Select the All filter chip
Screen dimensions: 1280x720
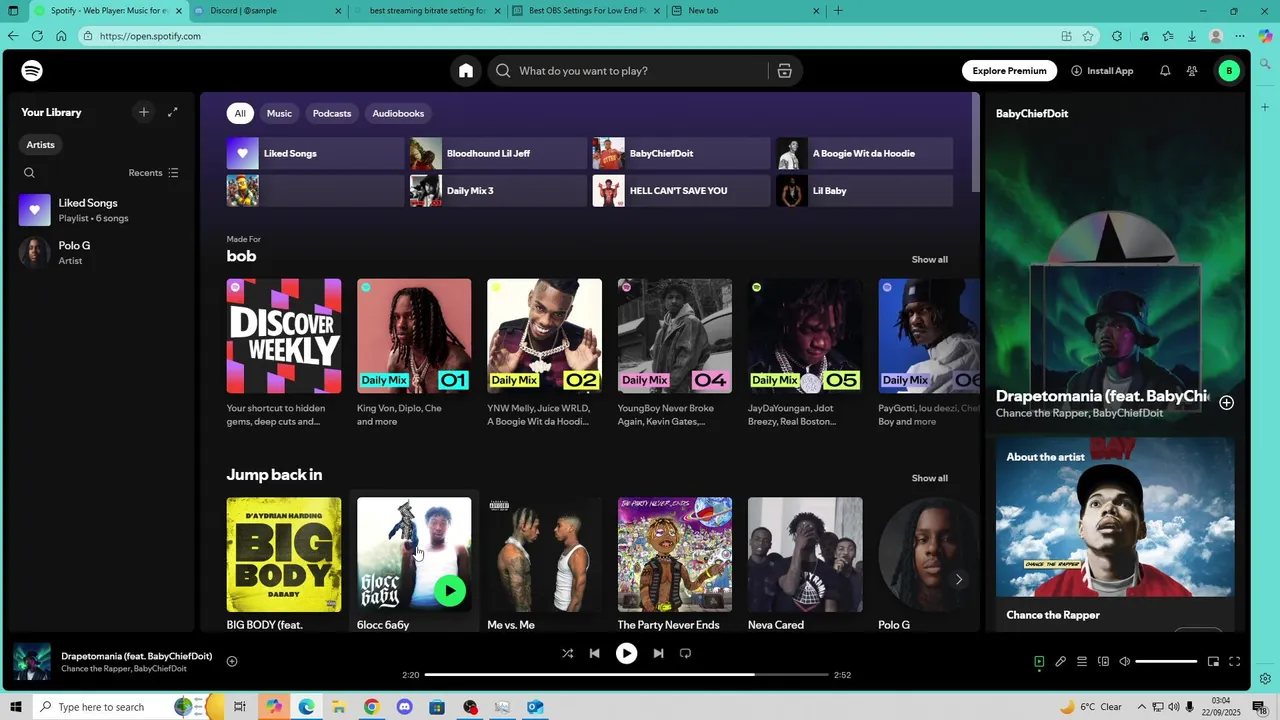240,113
